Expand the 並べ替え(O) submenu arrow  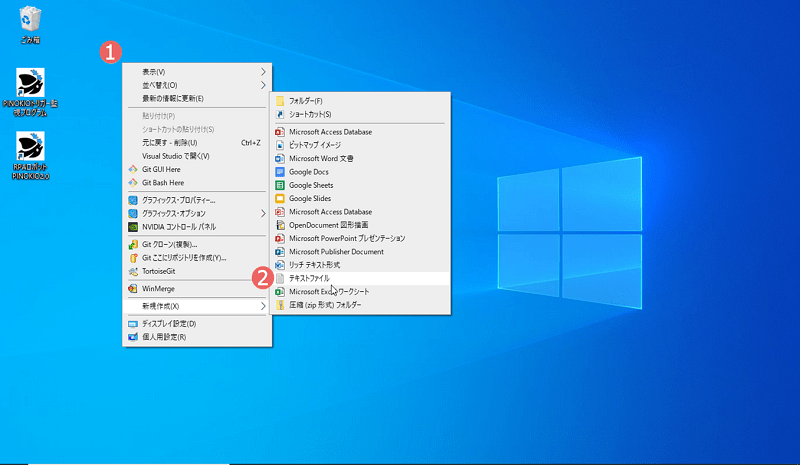coord(263,85)
